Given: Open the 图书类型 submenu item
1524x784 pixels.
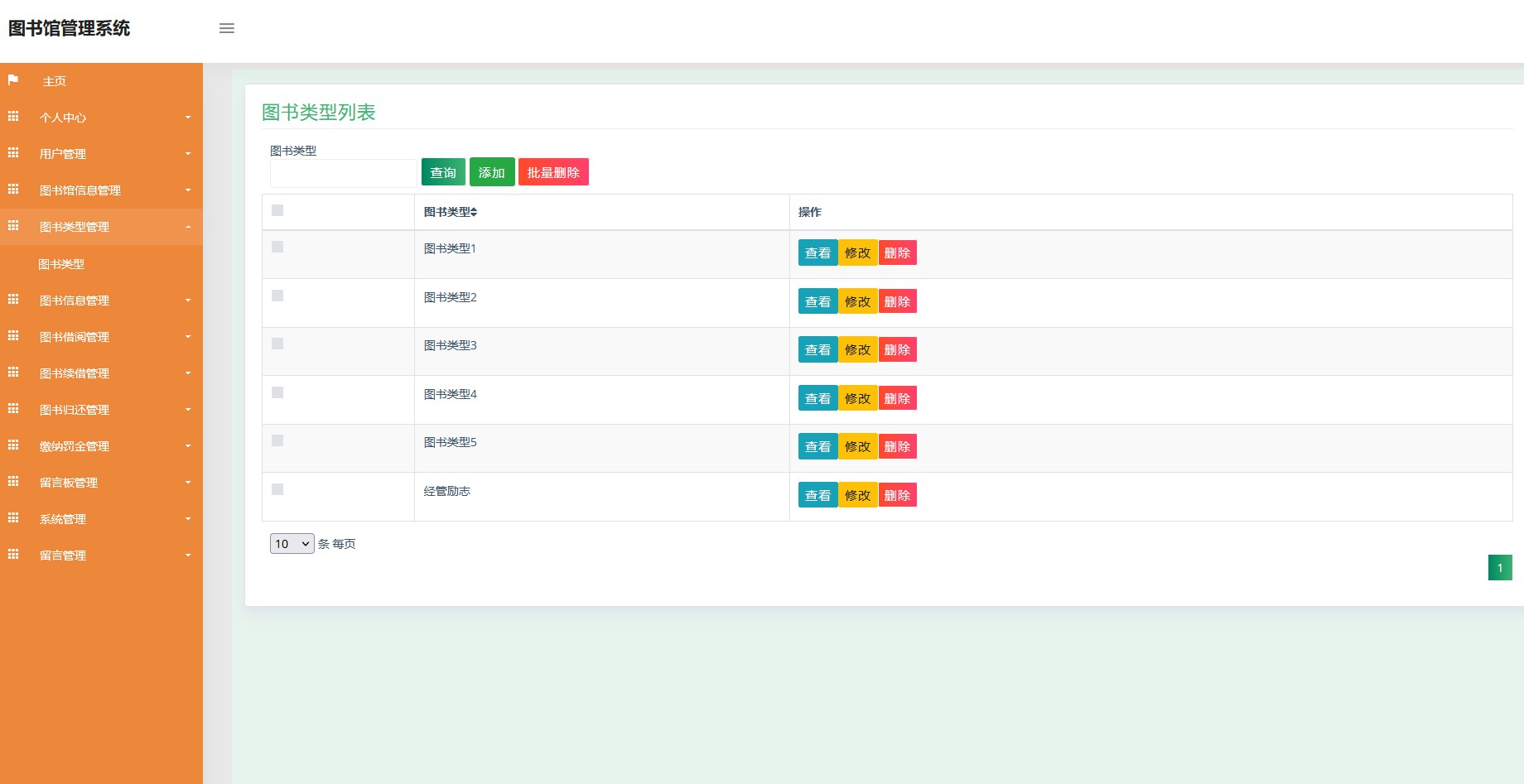Looking at the screenshot, I should point(101,264).
